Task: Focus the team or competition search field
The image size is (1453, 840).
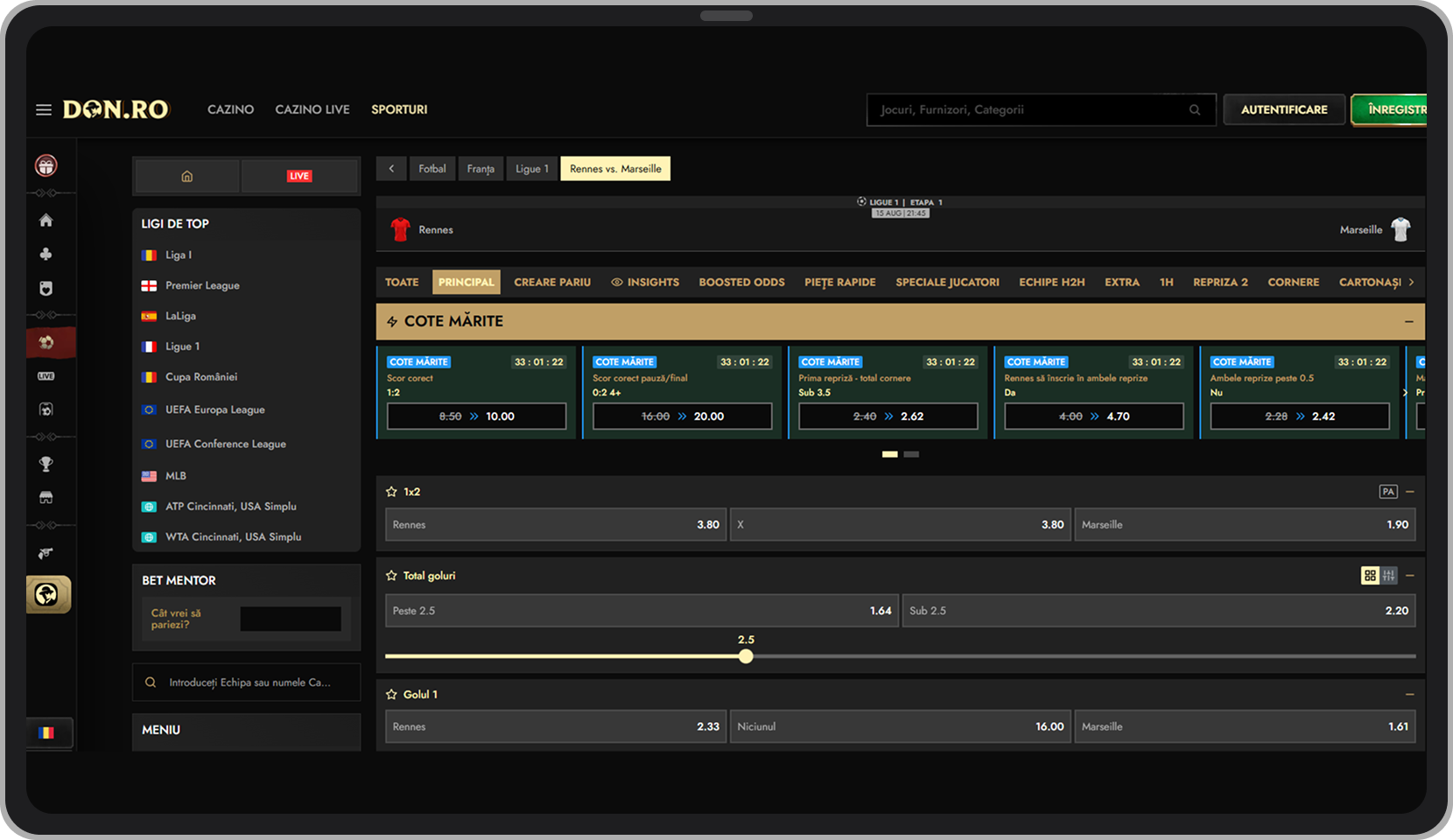Action: coord(246,682)
